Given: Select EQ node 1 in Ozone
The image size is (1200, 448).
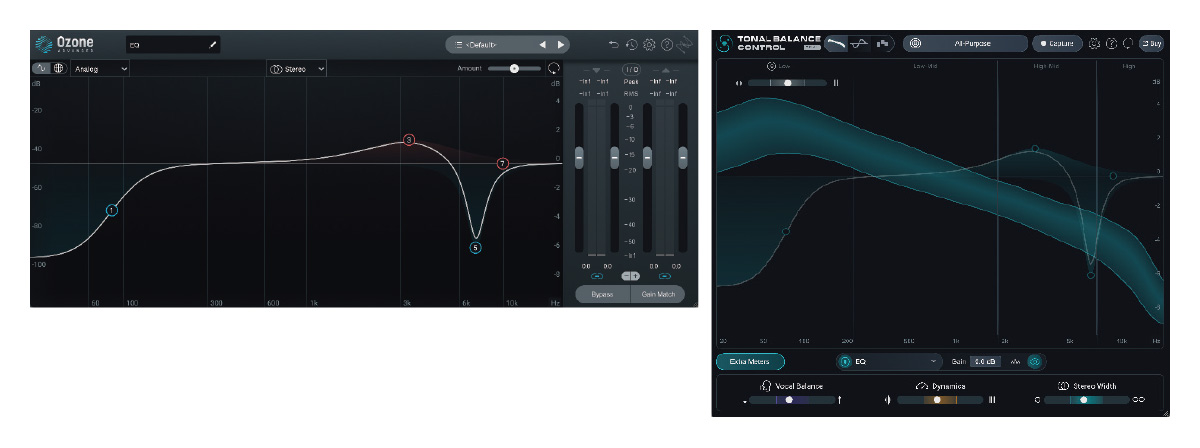Looking at the screenshot, I should (x=112, y=210).
